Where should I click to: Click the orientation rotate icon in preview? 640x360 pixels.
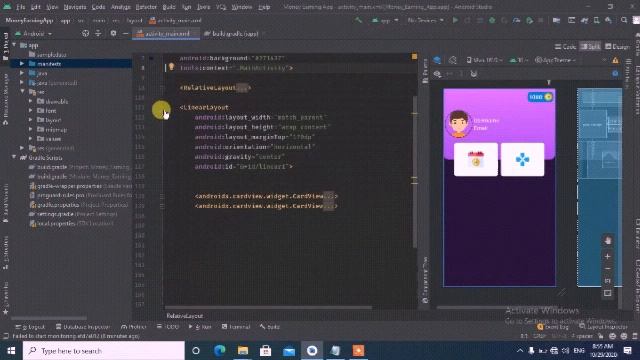click(452, 60)
